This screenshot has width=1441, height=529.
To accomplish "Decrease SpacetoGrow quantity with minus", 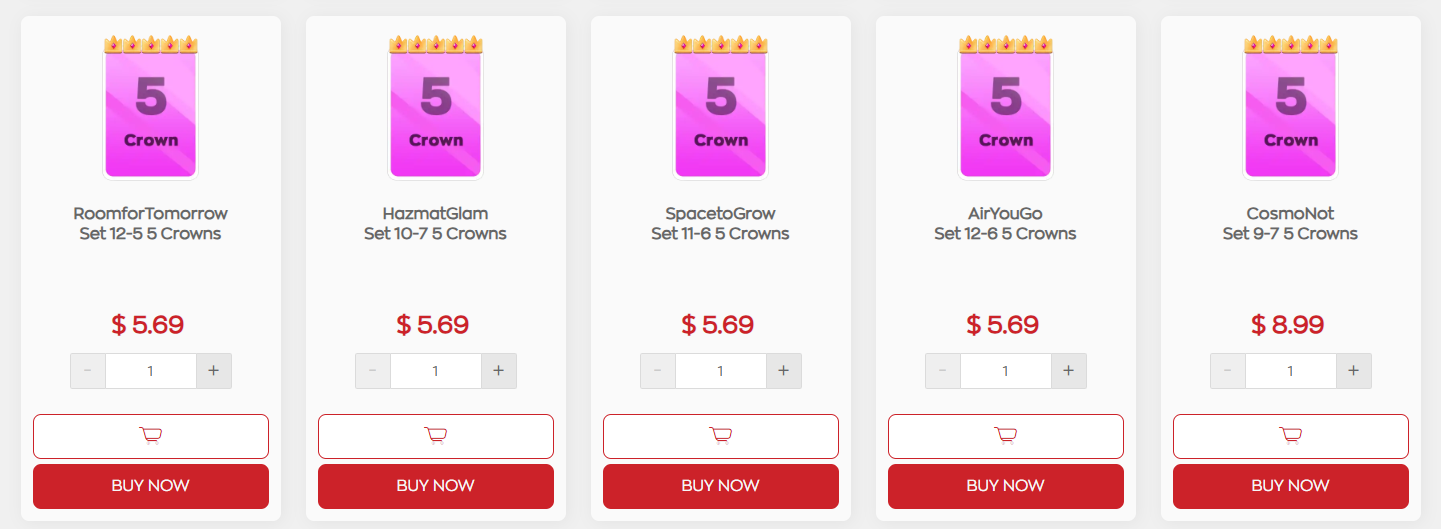I will pos(658,371).
